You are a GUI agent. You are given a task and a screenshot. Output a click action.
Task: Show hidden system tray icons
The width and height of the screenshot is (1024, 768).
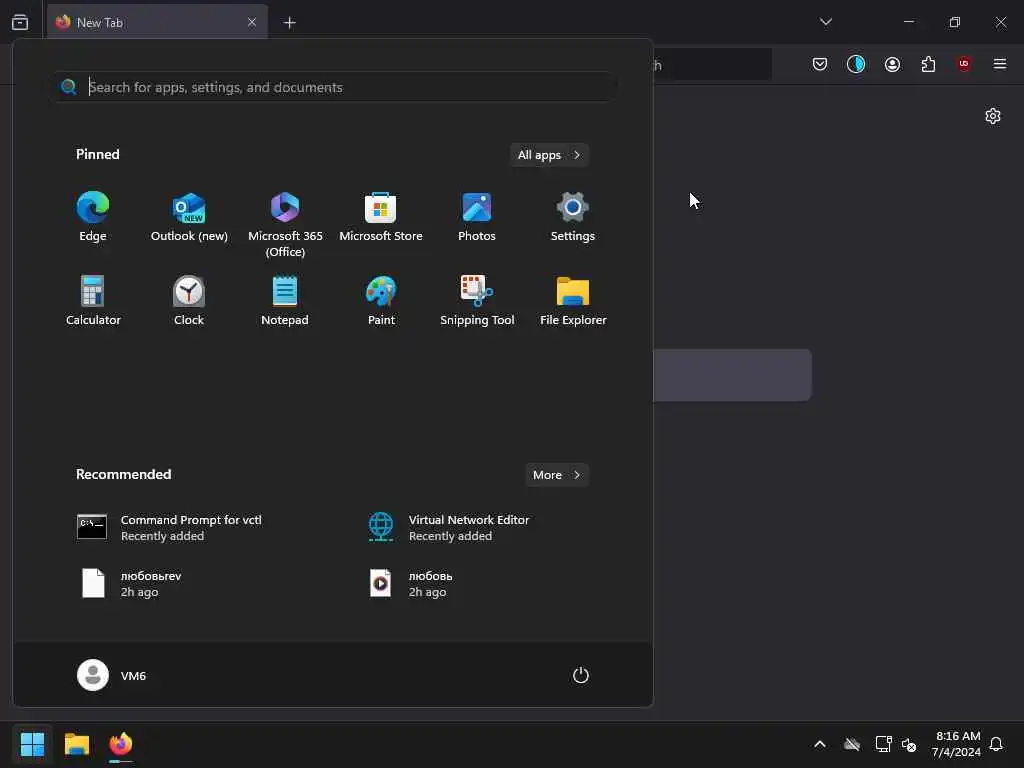pyautogui.click(x=820, y=744)
